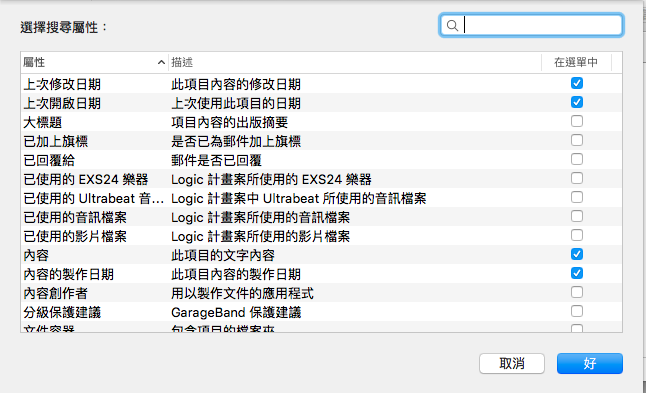
Task: Select the 已使用的 Ultrabeat 音… attribute name
Action: click(x=94, y=199)
